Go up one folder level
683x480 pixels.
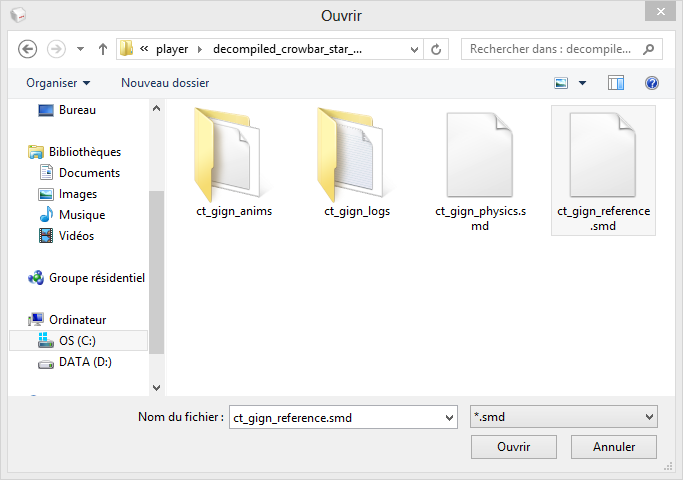pyautogui.click(x=103, y=49)
